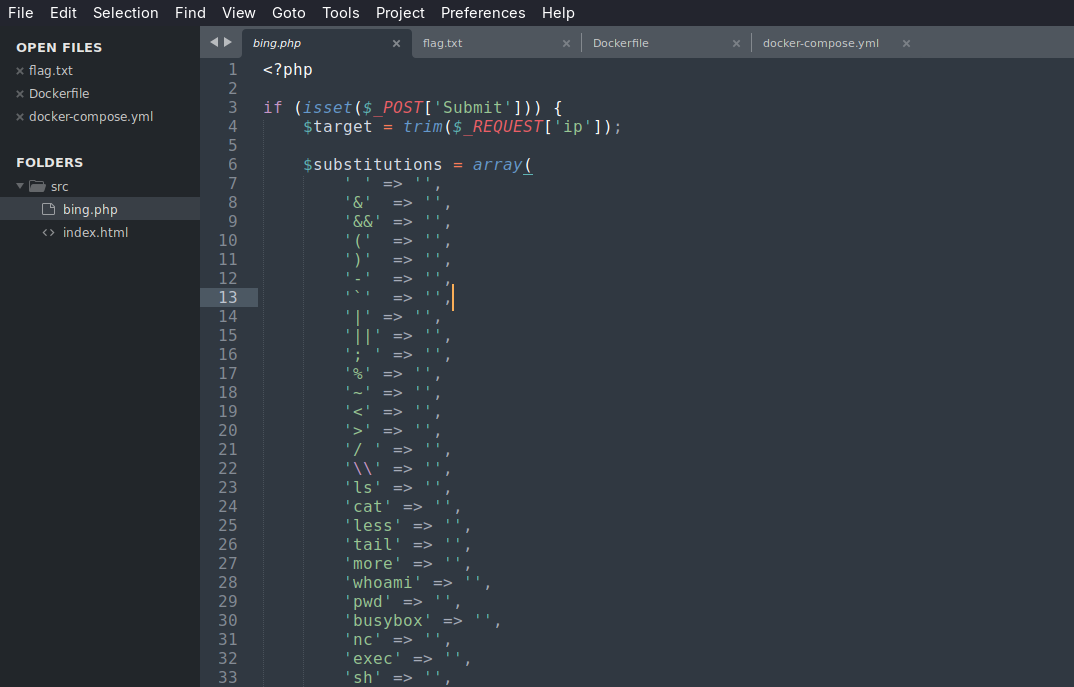Go to next tab with right arrow

[228, 42]
